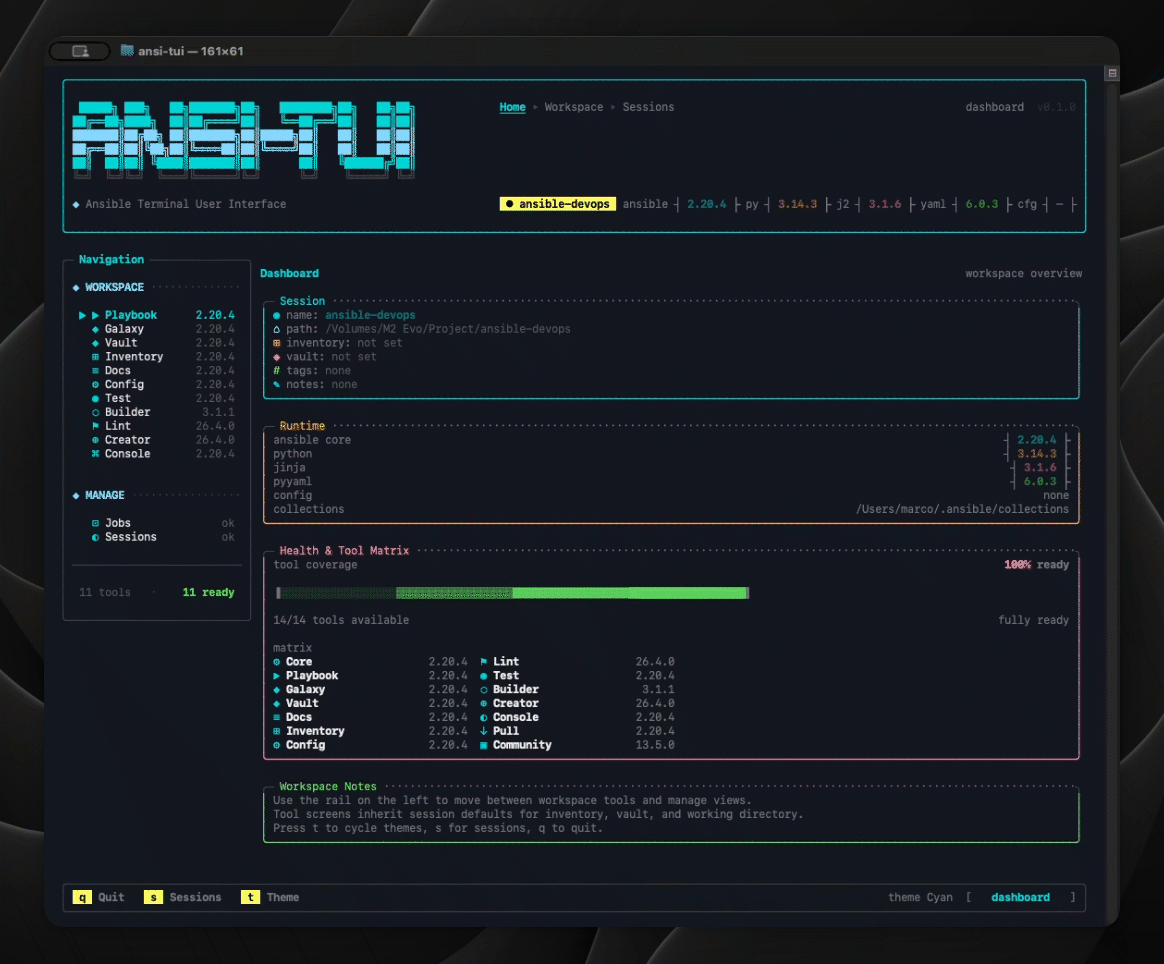The image size is (1164, 964).
Task: Click the Home breadcrumb link
Action: pos(512,107)
